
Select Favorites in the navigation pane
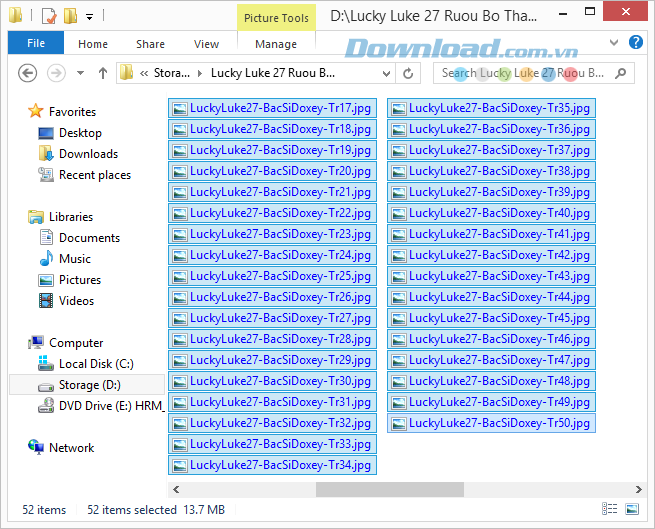point(62,112)
